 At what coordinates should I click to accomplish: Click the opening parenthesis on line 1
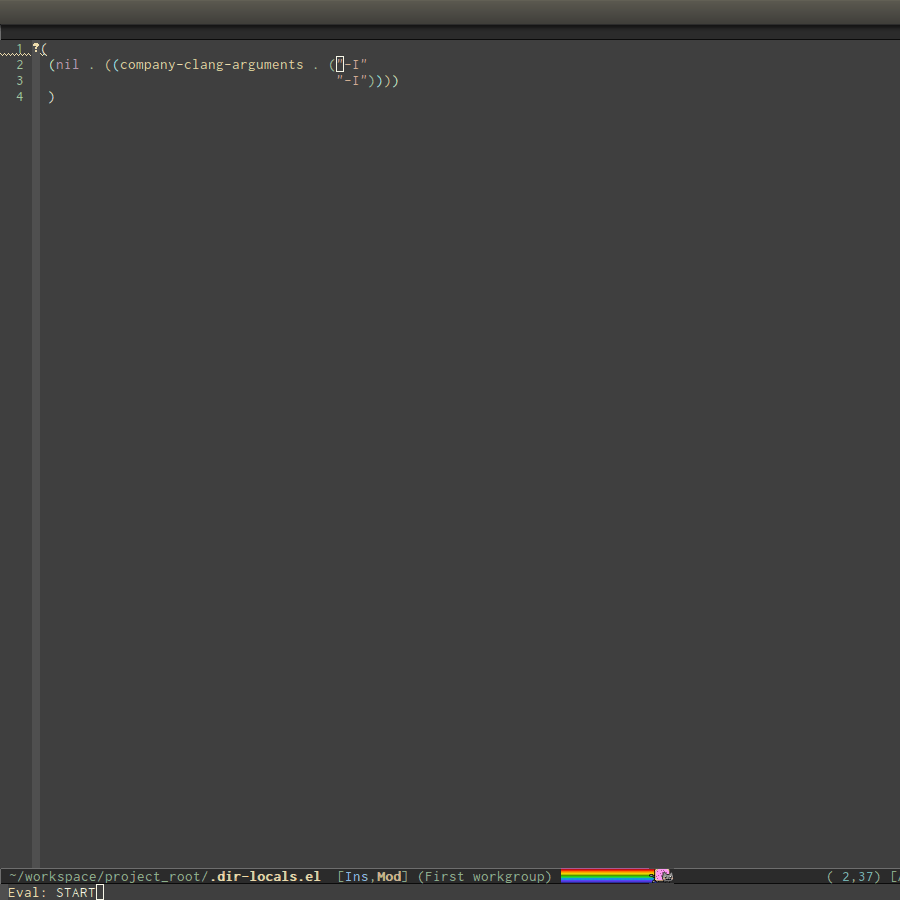click(44, 49)
